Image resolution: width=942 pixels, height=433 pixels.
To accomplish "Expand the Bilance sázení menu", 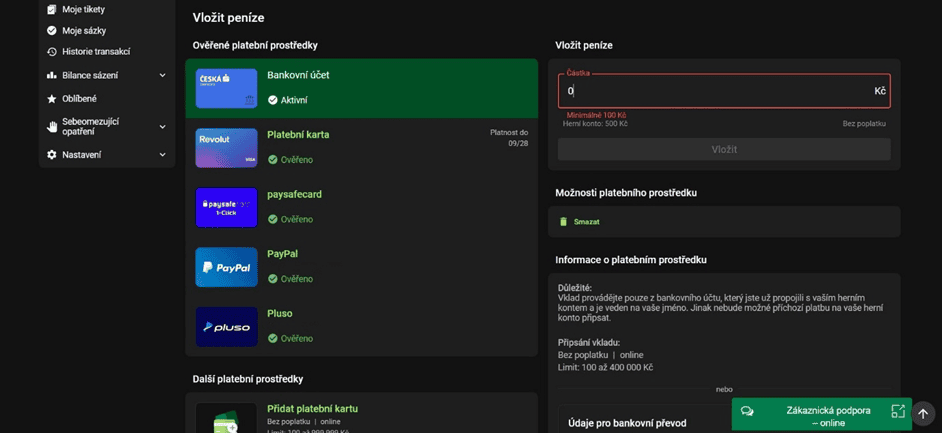I will (107, 75).
